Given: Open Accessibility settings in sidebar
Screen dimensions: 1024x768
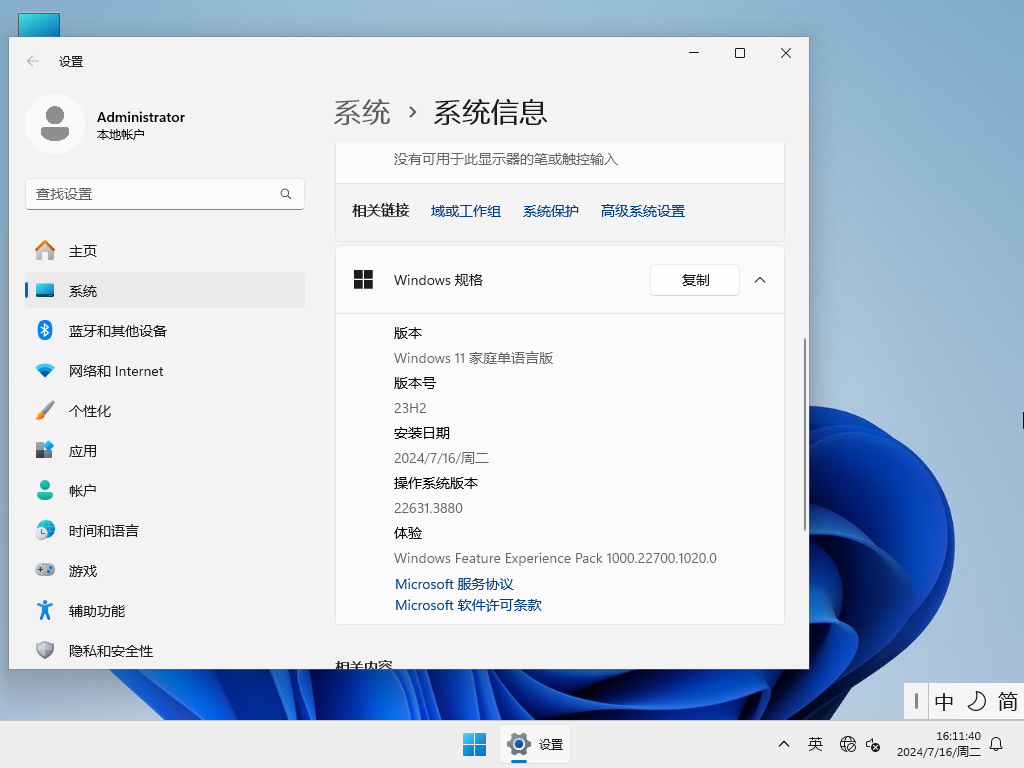Looking at the screenshot, I should (x=95, y=610).
